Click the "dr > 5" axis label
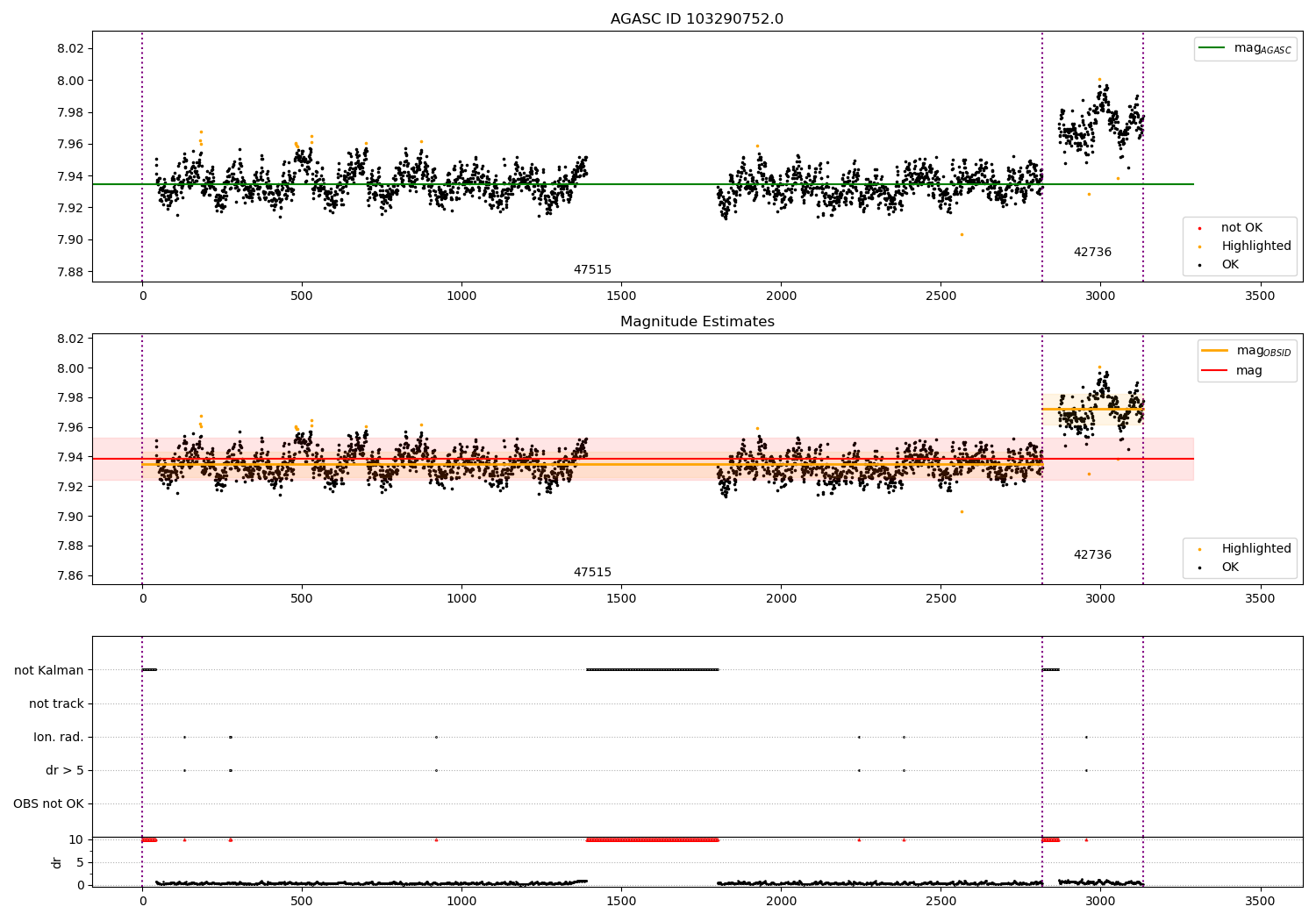 coord(65,770)
